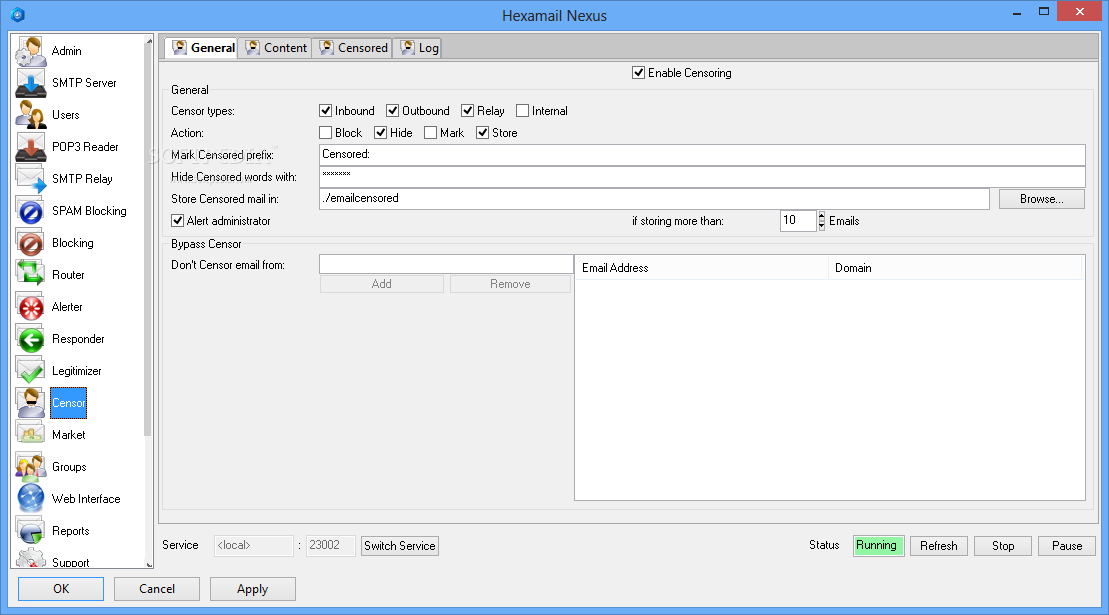
Task: Switch to the Content tab
Action: 276,47
